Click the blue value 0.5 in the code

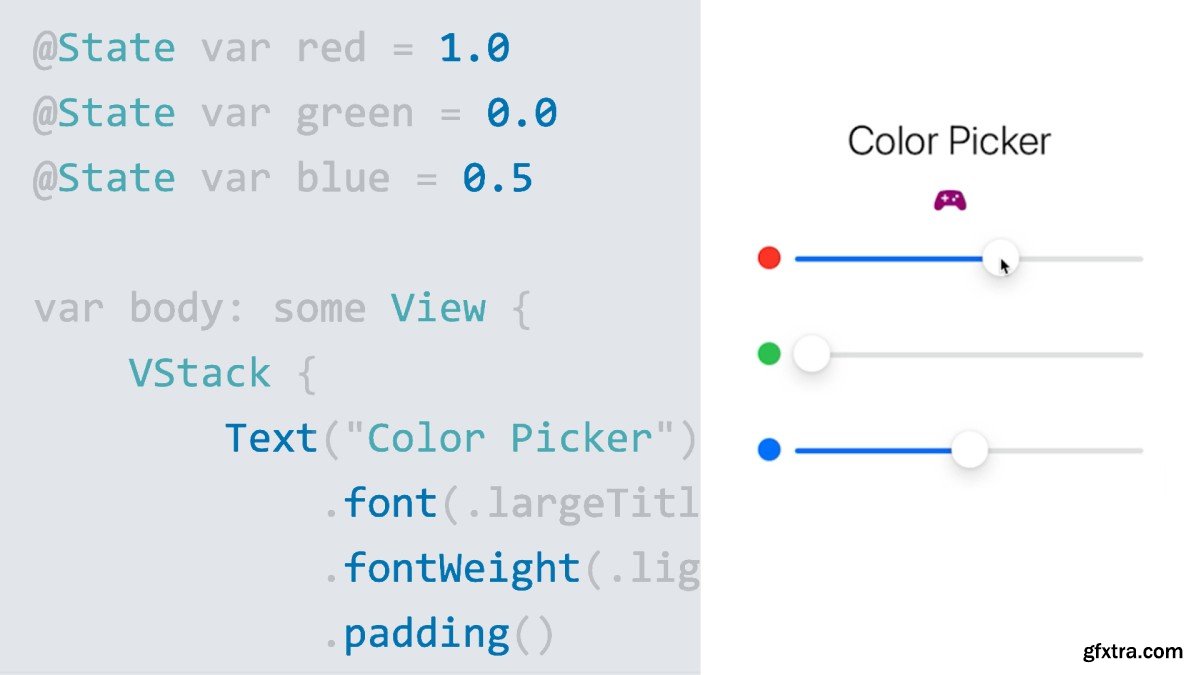[497, 178]
